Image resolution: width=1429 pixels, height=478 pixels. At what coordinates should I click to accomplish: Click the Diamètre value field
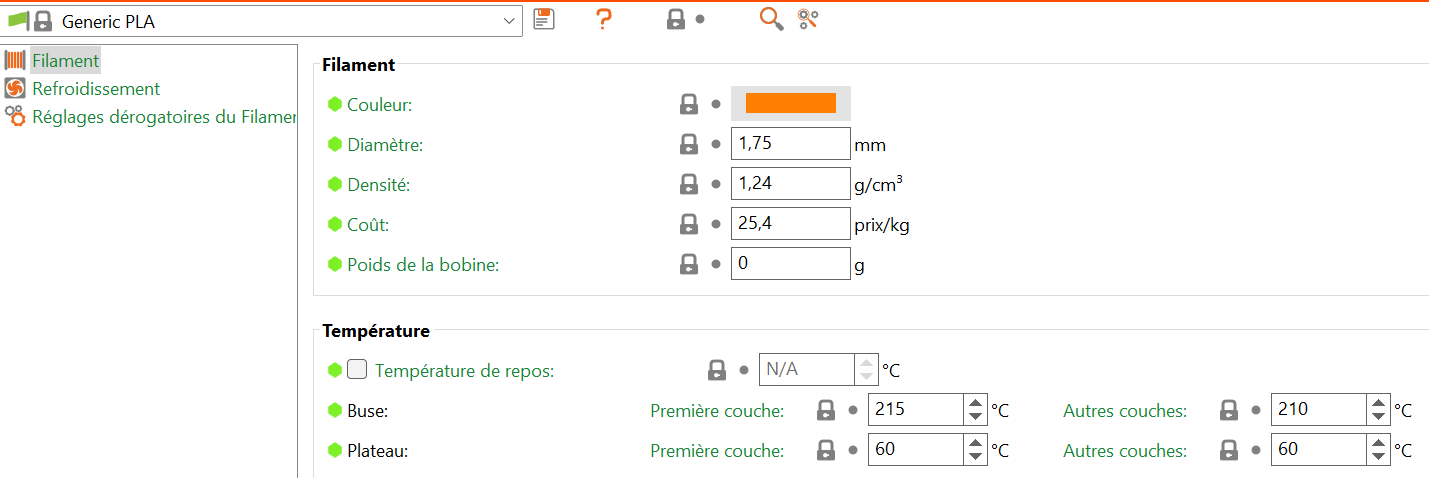(790, 144)
